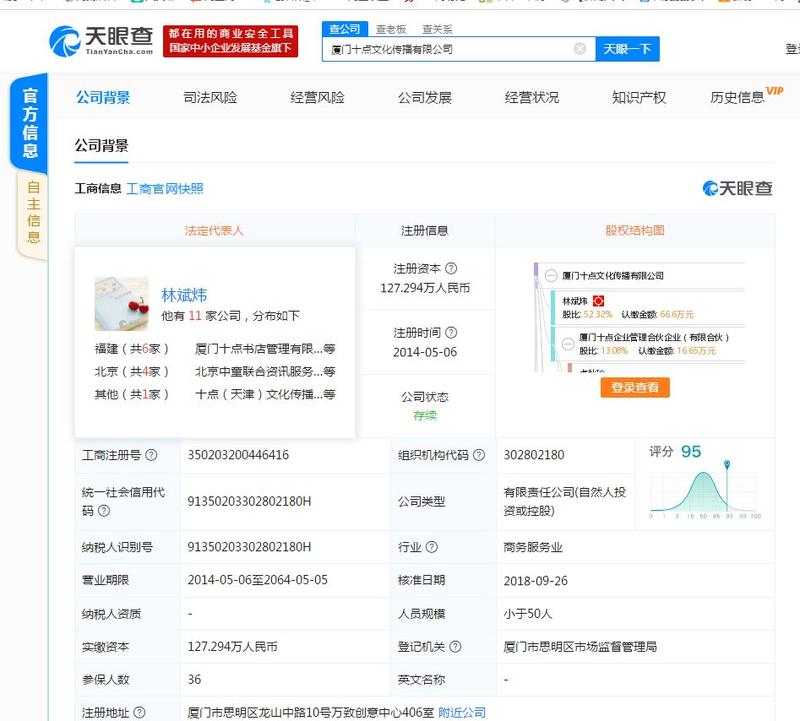The height and width of the screenshot is (721, 800).
Task: Click inside the company search input field
Action: 450,49
